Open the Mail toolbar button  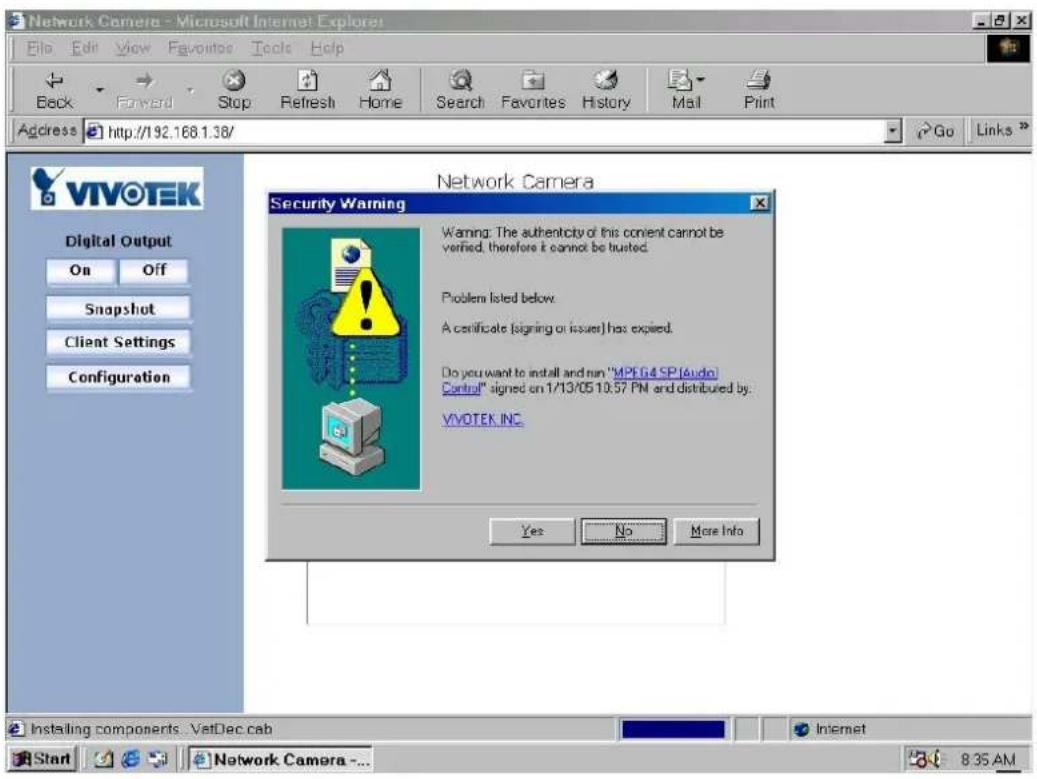pos(685,91)
